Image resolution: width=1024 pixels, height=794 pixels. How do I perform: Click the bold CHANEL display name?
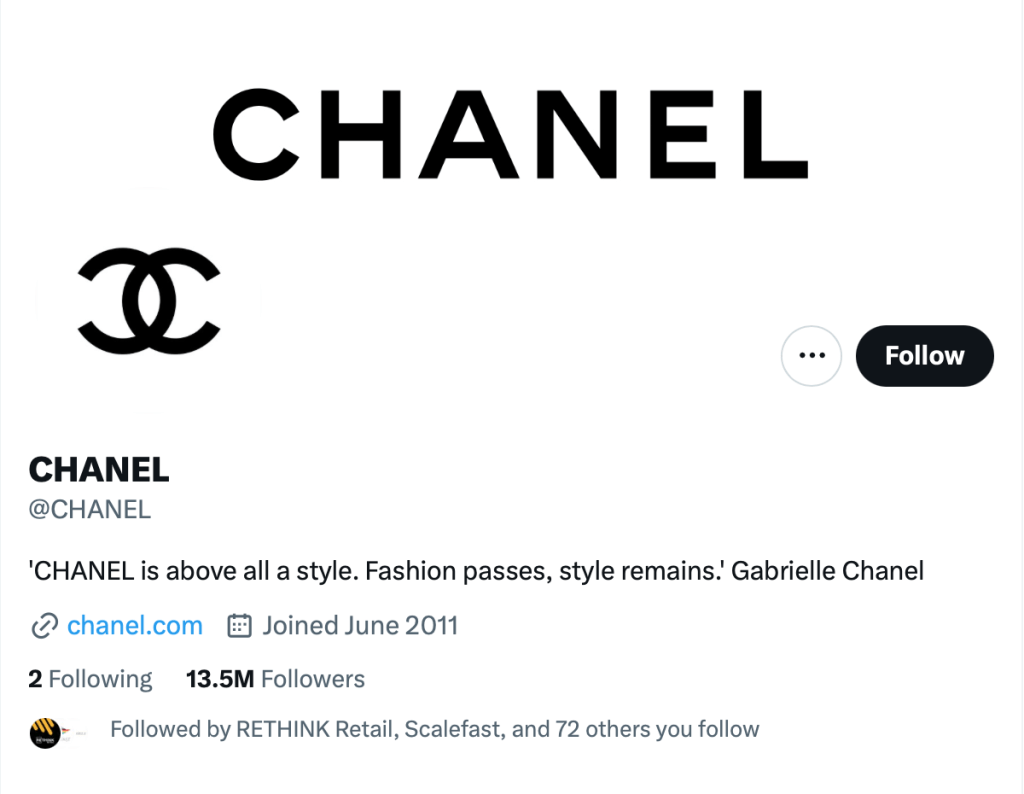pyautogui.click(x=99, y=469)
